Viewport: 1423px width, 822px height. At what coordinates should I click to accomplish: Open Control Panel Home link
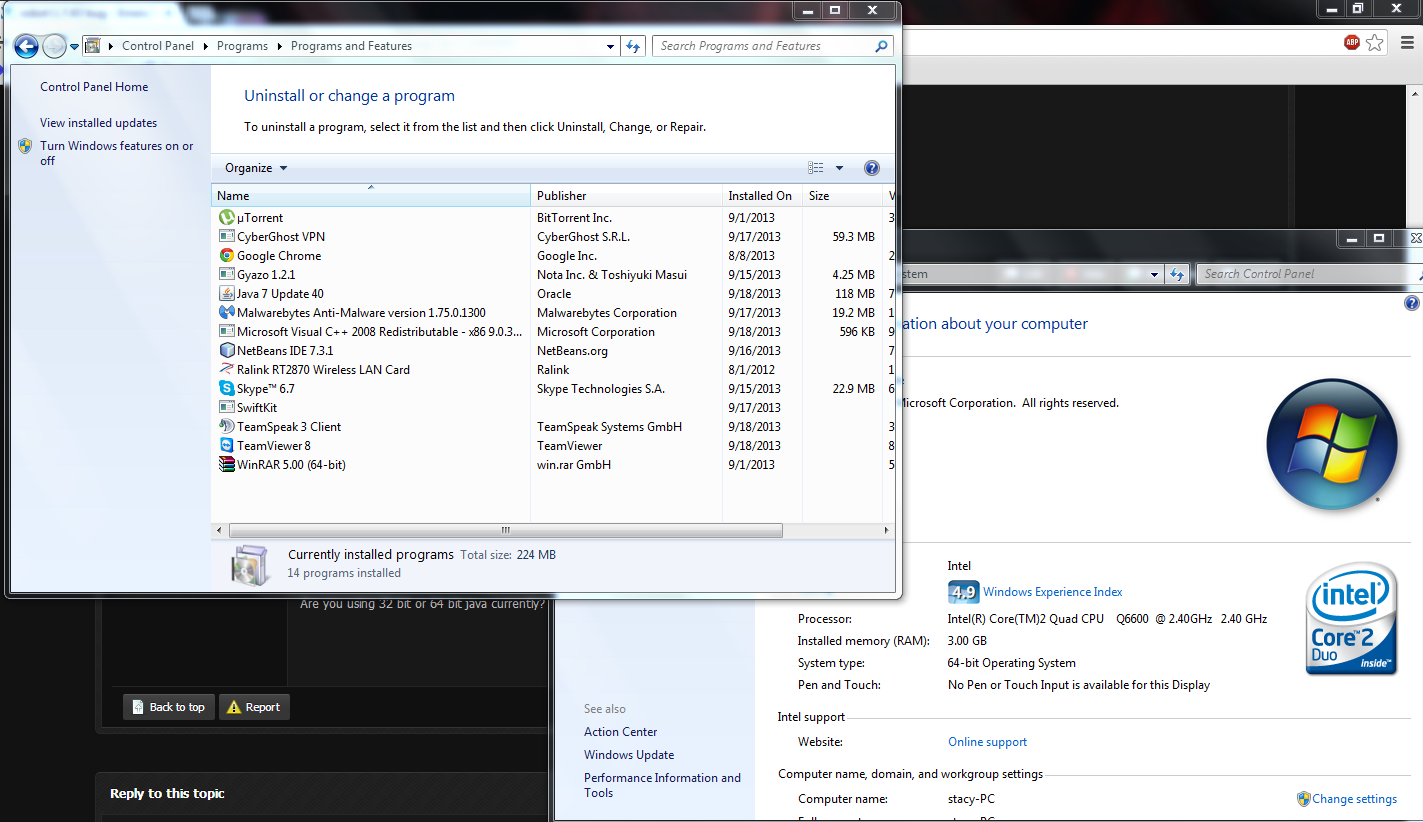(x=94, y=87)
